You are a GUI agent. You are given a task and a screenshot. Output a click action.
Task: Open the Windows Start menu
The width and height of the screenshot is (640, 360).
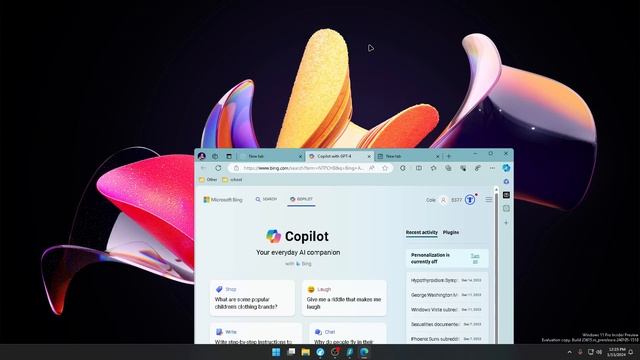click(276, 352)
